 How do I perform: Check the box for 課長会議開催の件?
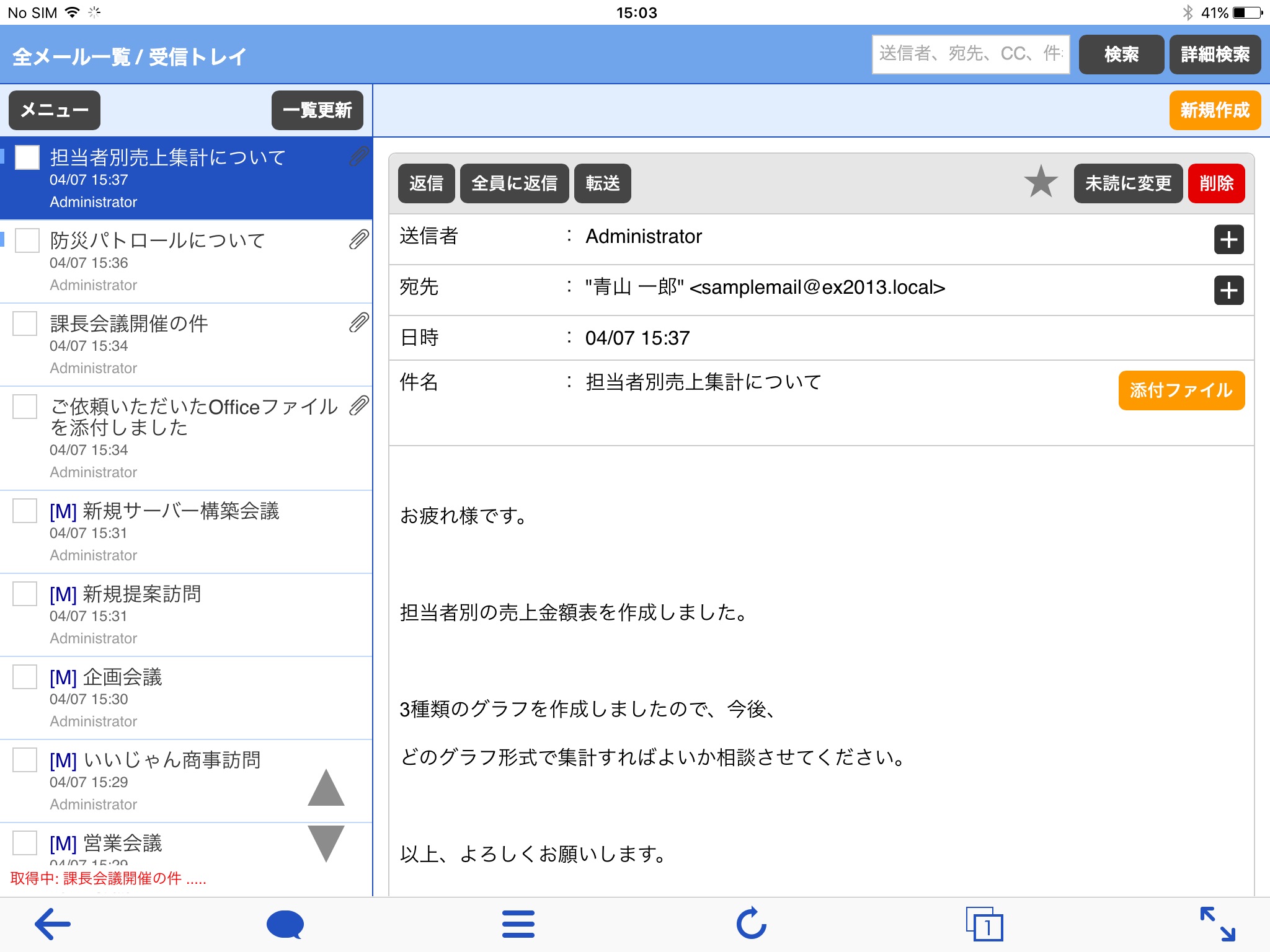[25, 324]
